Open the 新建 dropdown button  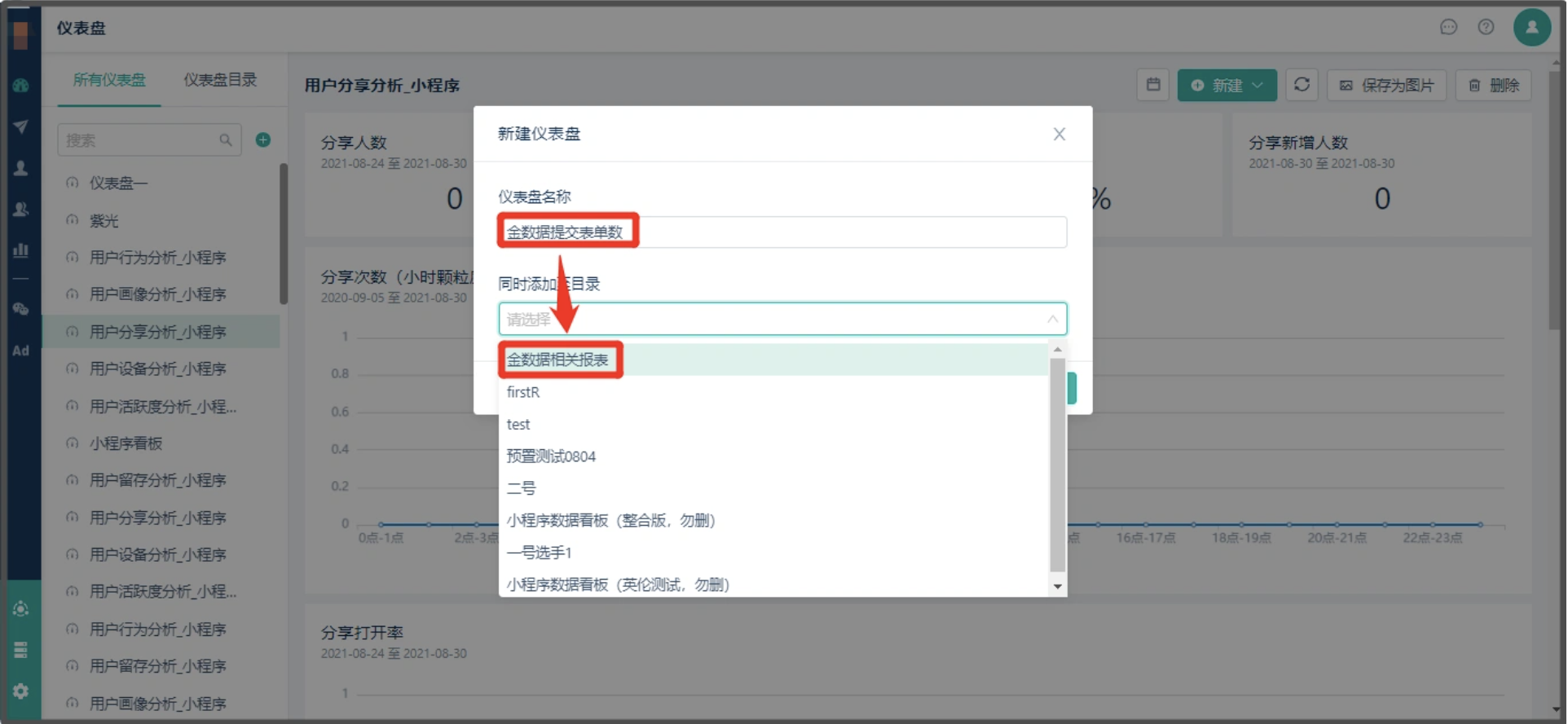coord(1227,85)
